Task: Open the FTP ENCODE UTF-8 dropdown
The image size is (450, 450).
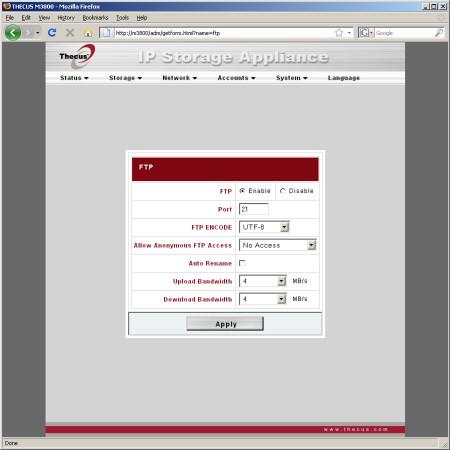Action: pyautogui.click(x=264, y=227)
